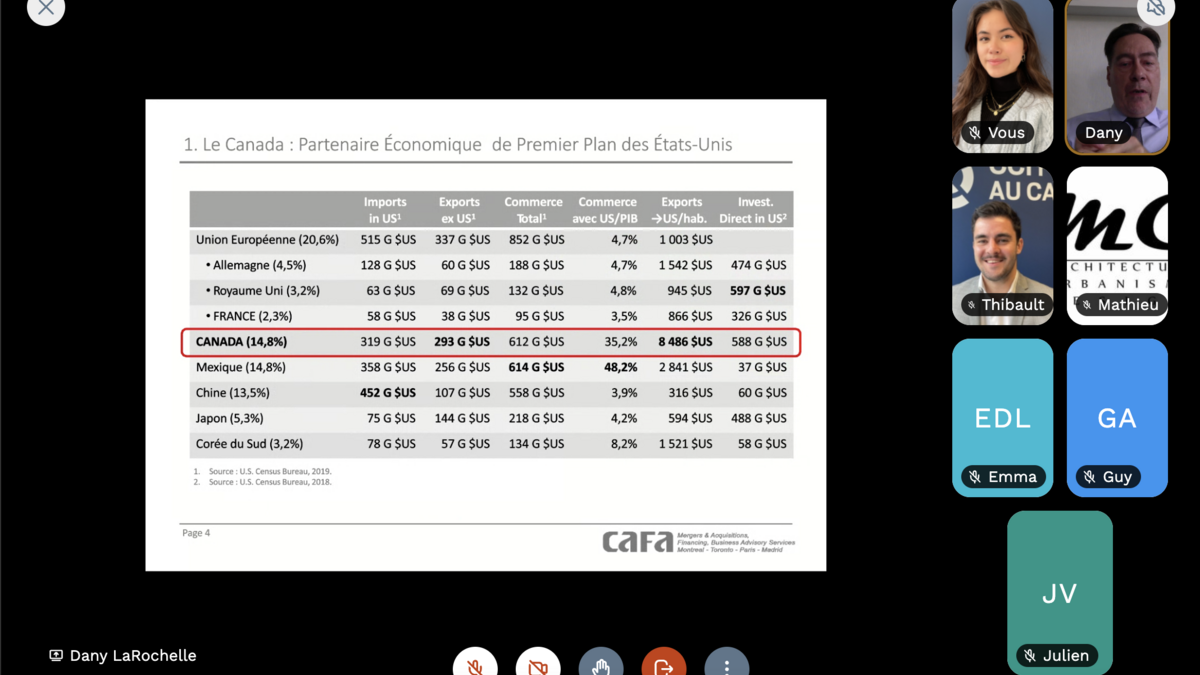
Task: Toggle the muted notifications bell icon
Action: pyautogui.click(x=1155, y=10)
